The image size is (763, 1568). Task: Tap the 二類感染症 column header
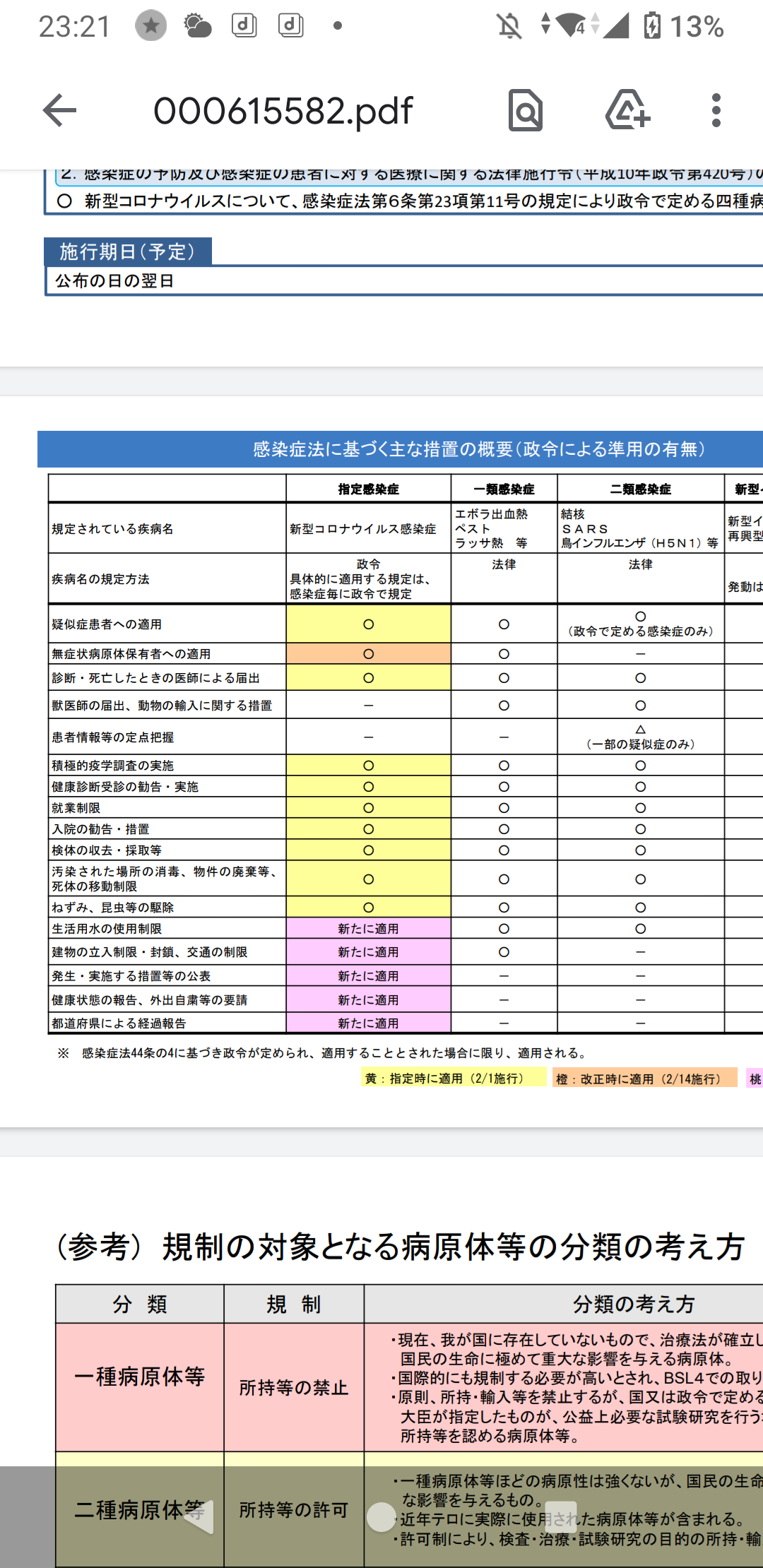pyautogui.click(x=640, y=489)
